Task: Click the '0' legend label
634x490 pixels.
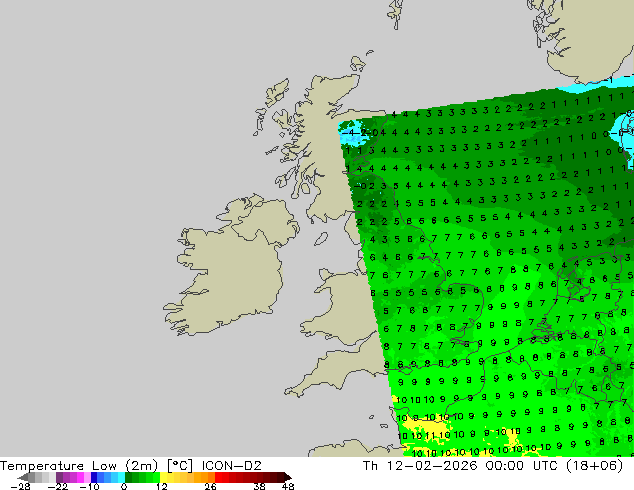Action: click(x=124, y=486)
